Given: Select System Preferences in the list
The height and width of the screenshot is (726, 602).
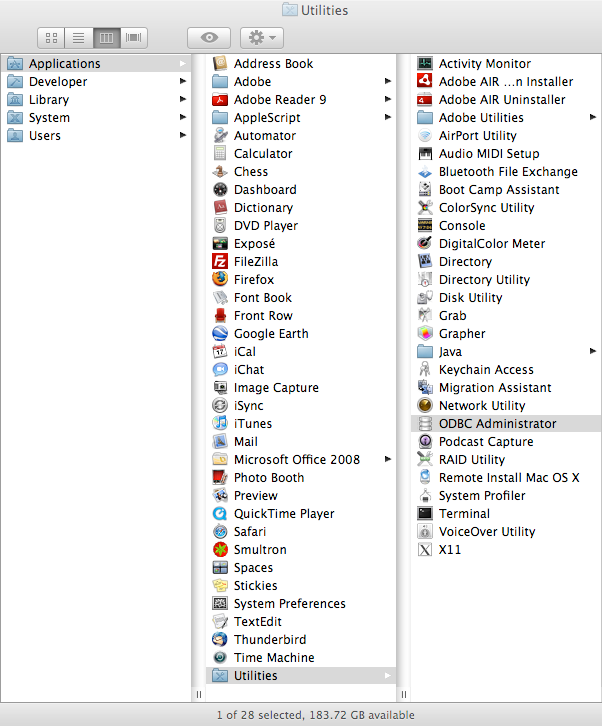Looking at the screenshot, I should (x=301, y=603).
